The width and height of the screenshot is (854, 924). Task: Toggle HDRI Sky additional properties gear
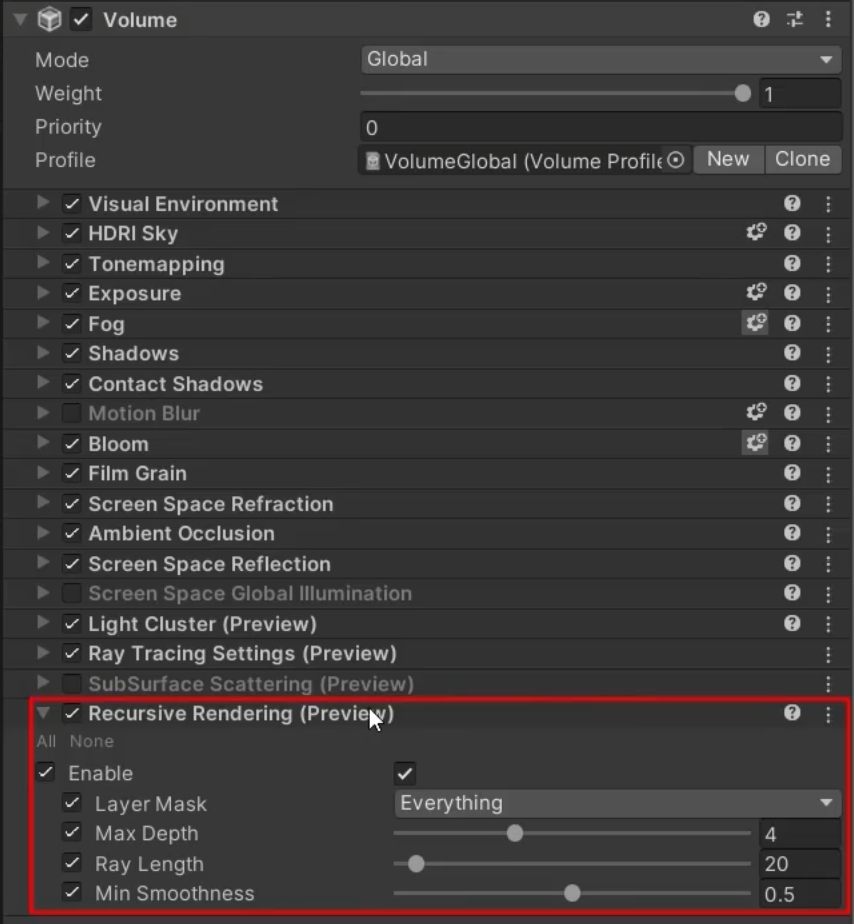(756, 232)
